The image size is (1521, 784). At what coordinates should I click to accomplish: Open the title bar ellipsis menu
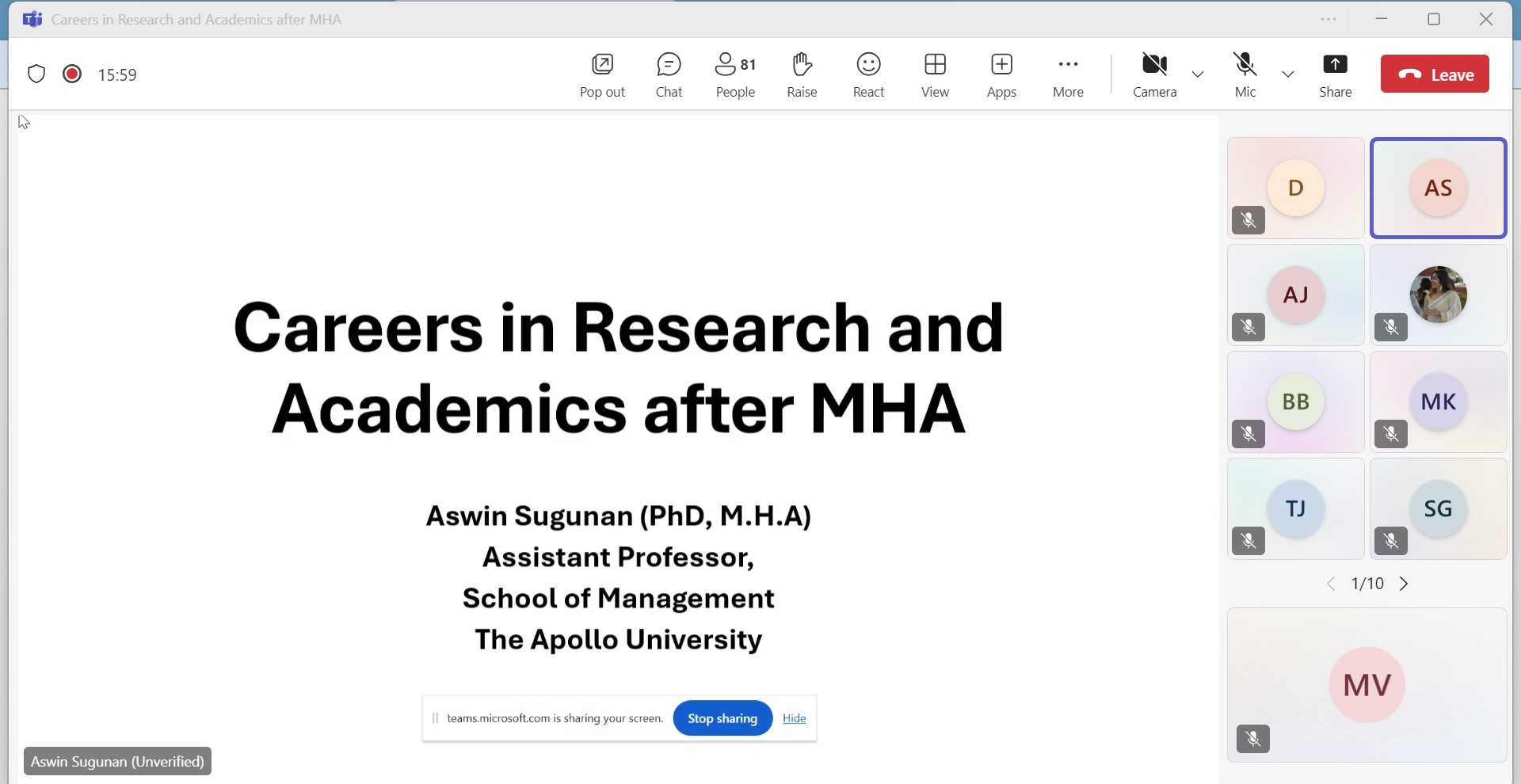tap(1328, 20)
